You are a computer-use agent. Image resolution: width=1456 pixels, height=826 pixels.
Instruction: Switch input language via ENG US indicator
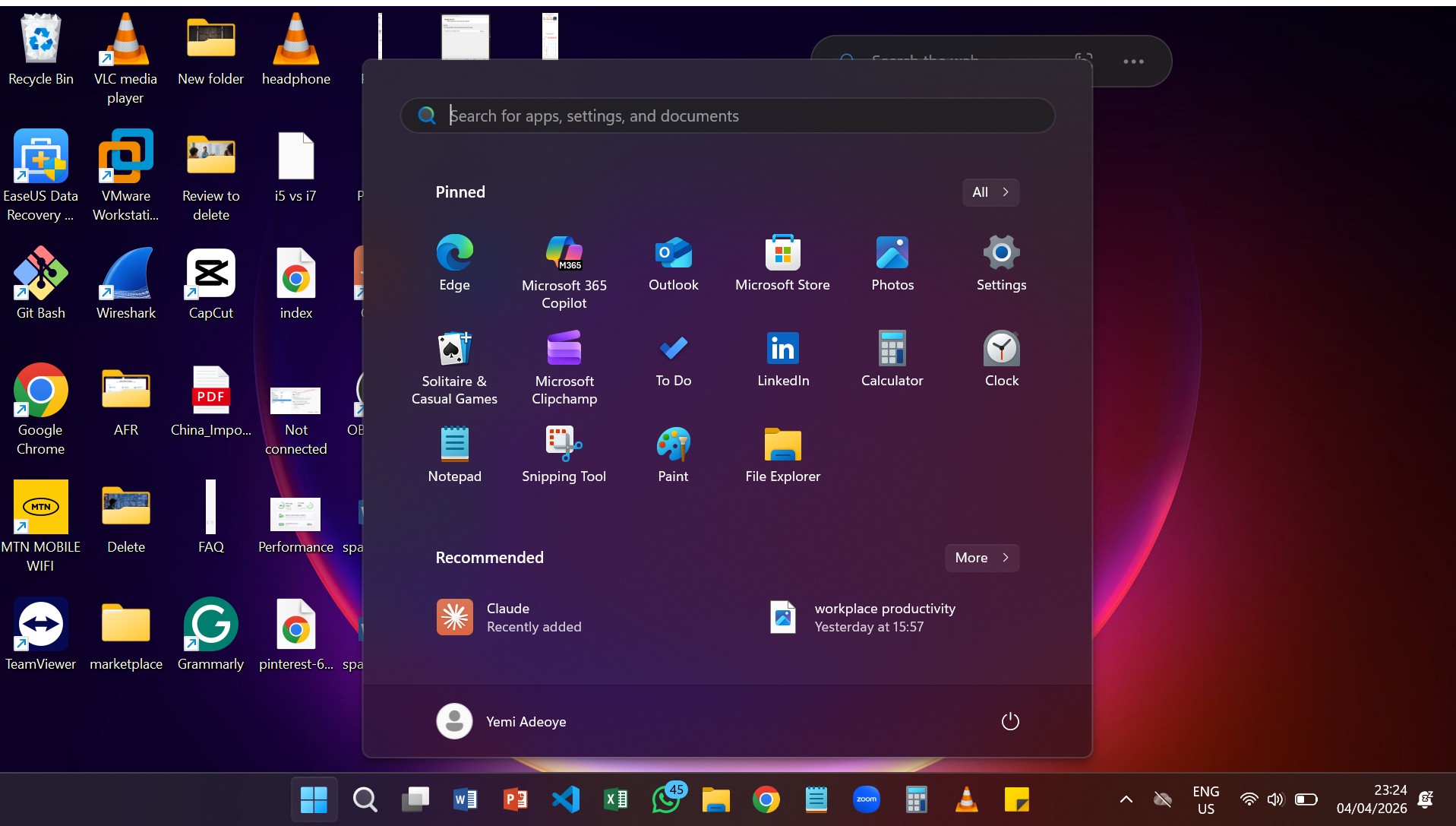click(x=1206, y=799)
